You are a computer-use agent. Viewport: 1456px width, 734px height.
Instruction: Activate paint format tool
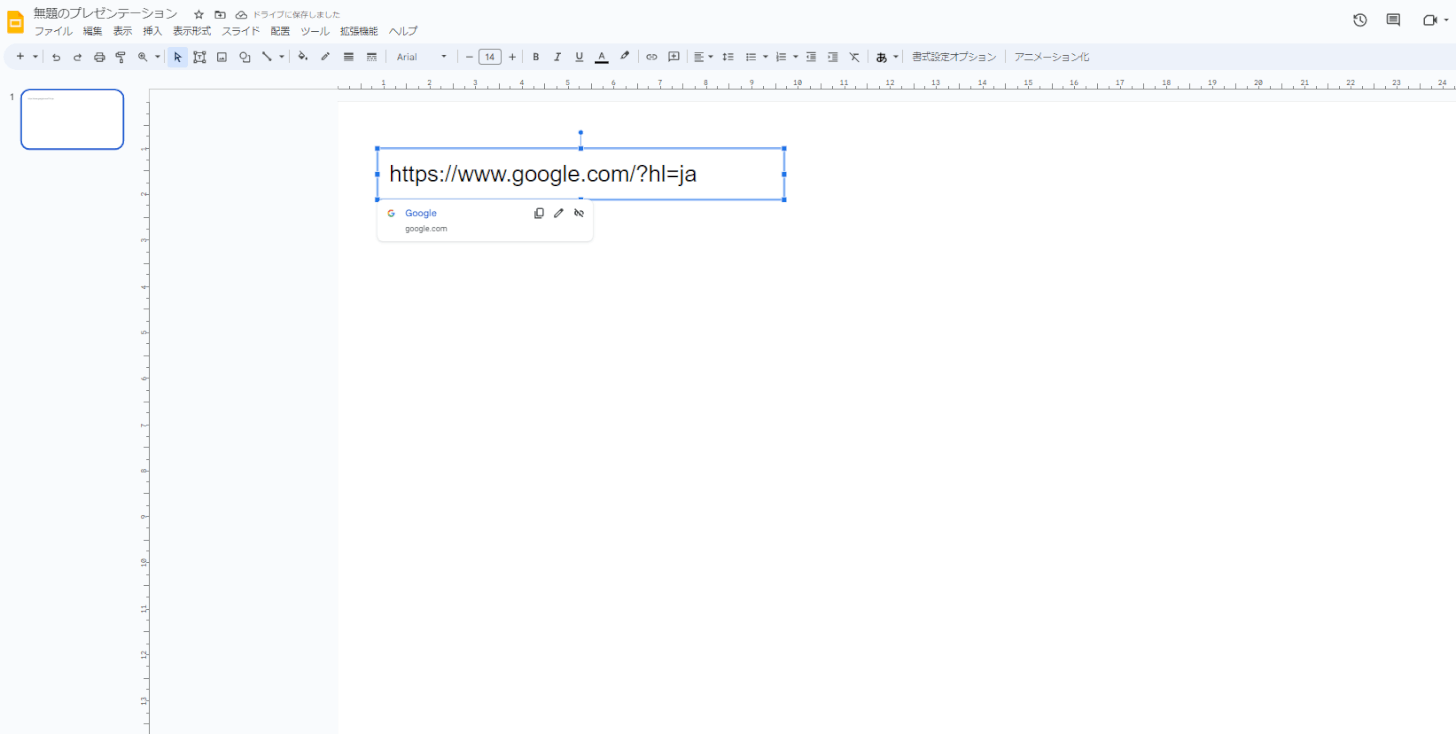pyautogui.click(x=121, y=57)
